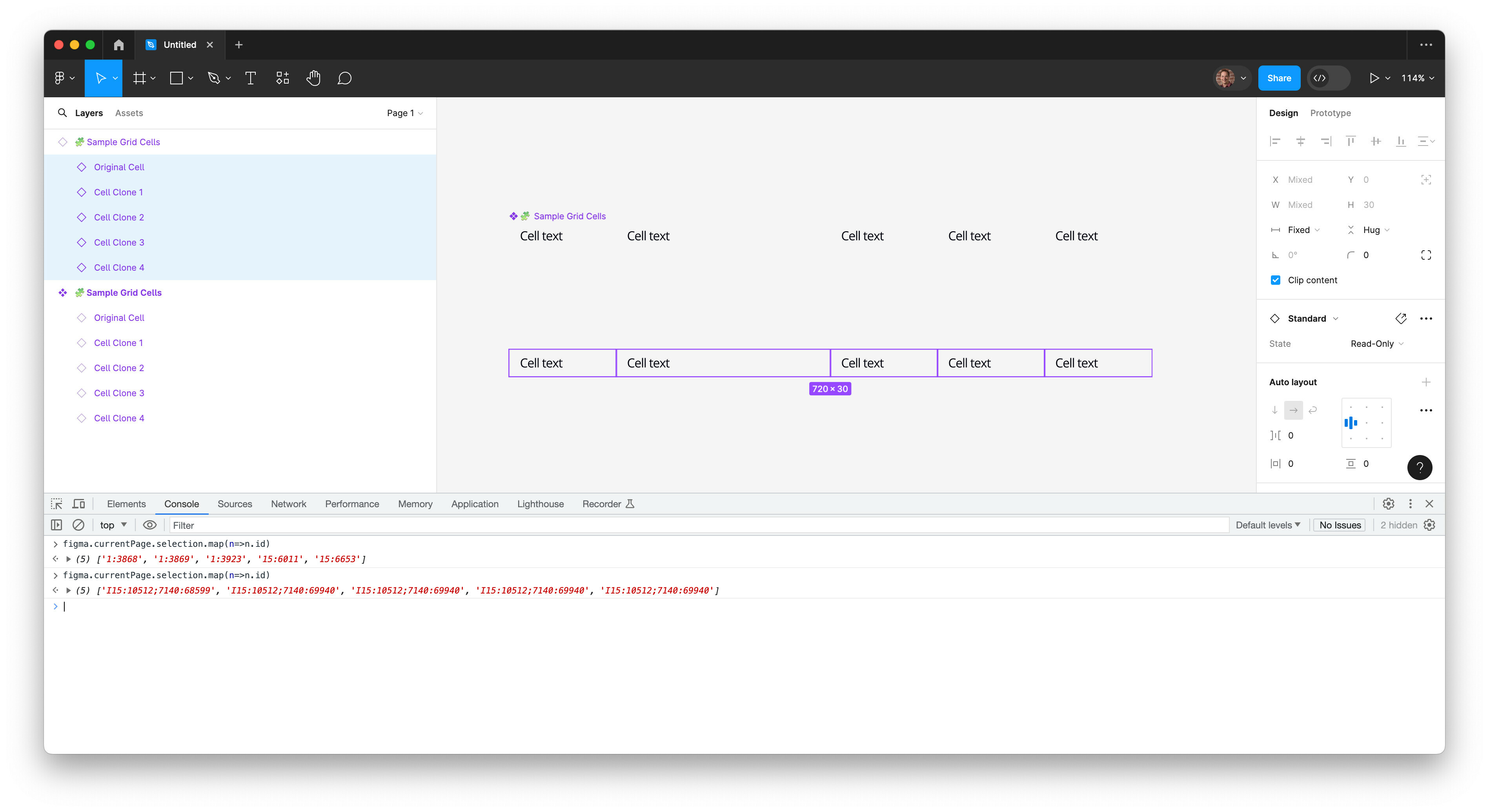Select the Pen/Vector tool
Screen dimensions: 1489x812
(215, 78)
